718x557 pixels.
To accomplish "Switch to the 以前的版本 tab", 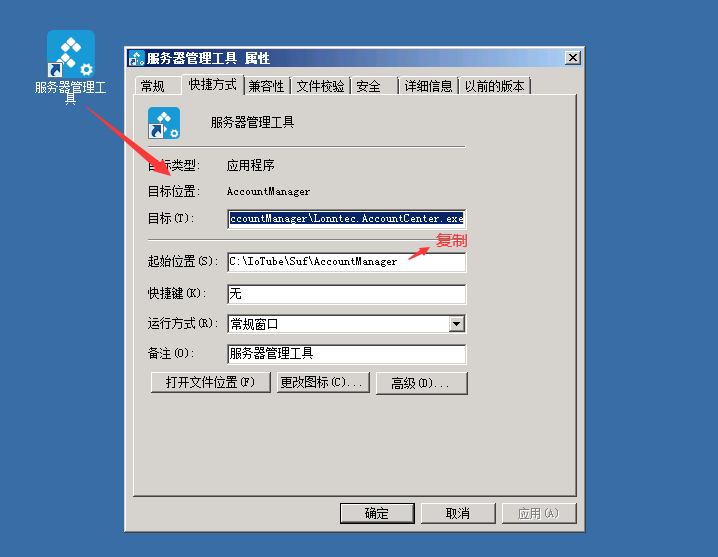I will 495,86.
